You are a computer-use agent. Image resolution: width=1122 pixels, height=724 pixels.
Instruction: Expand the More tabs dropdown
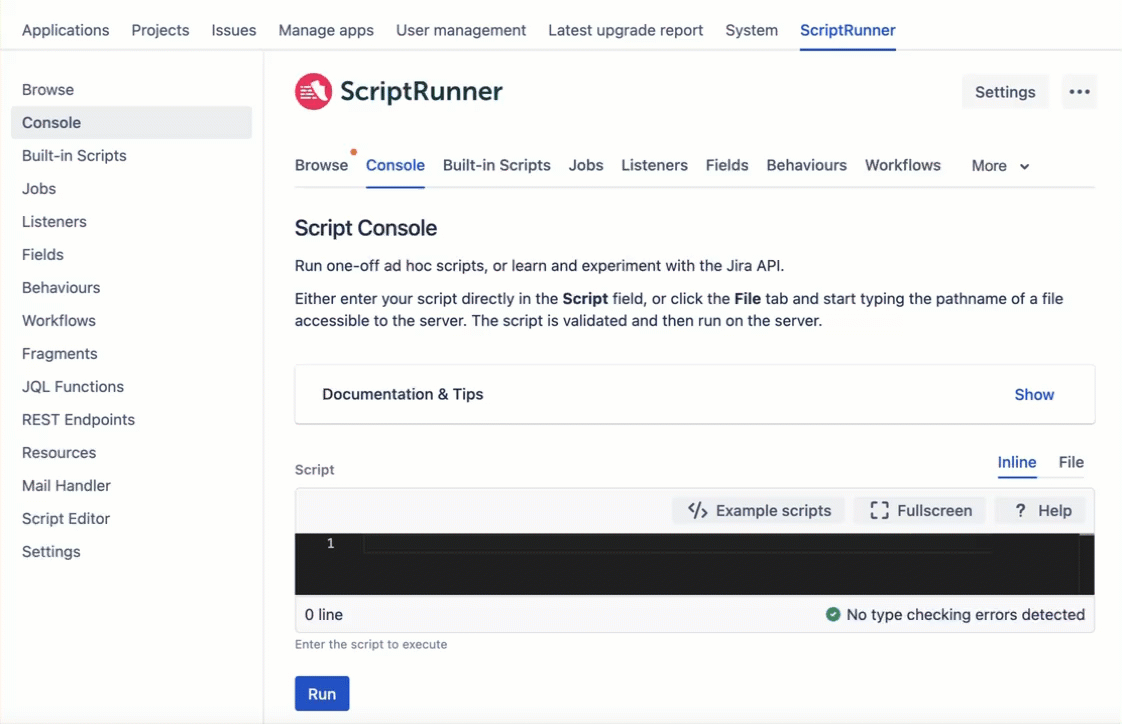(1000, 165)
